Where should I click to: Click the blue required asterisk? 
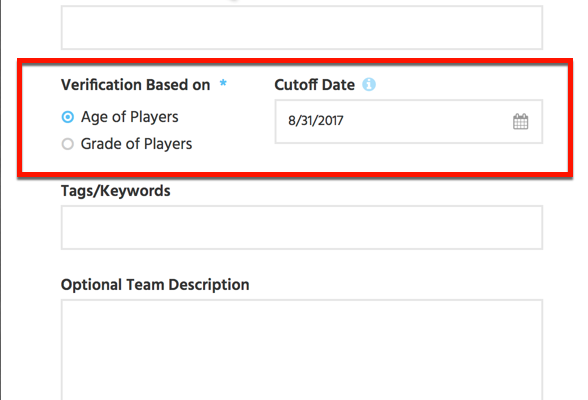[x=223, y=83]
